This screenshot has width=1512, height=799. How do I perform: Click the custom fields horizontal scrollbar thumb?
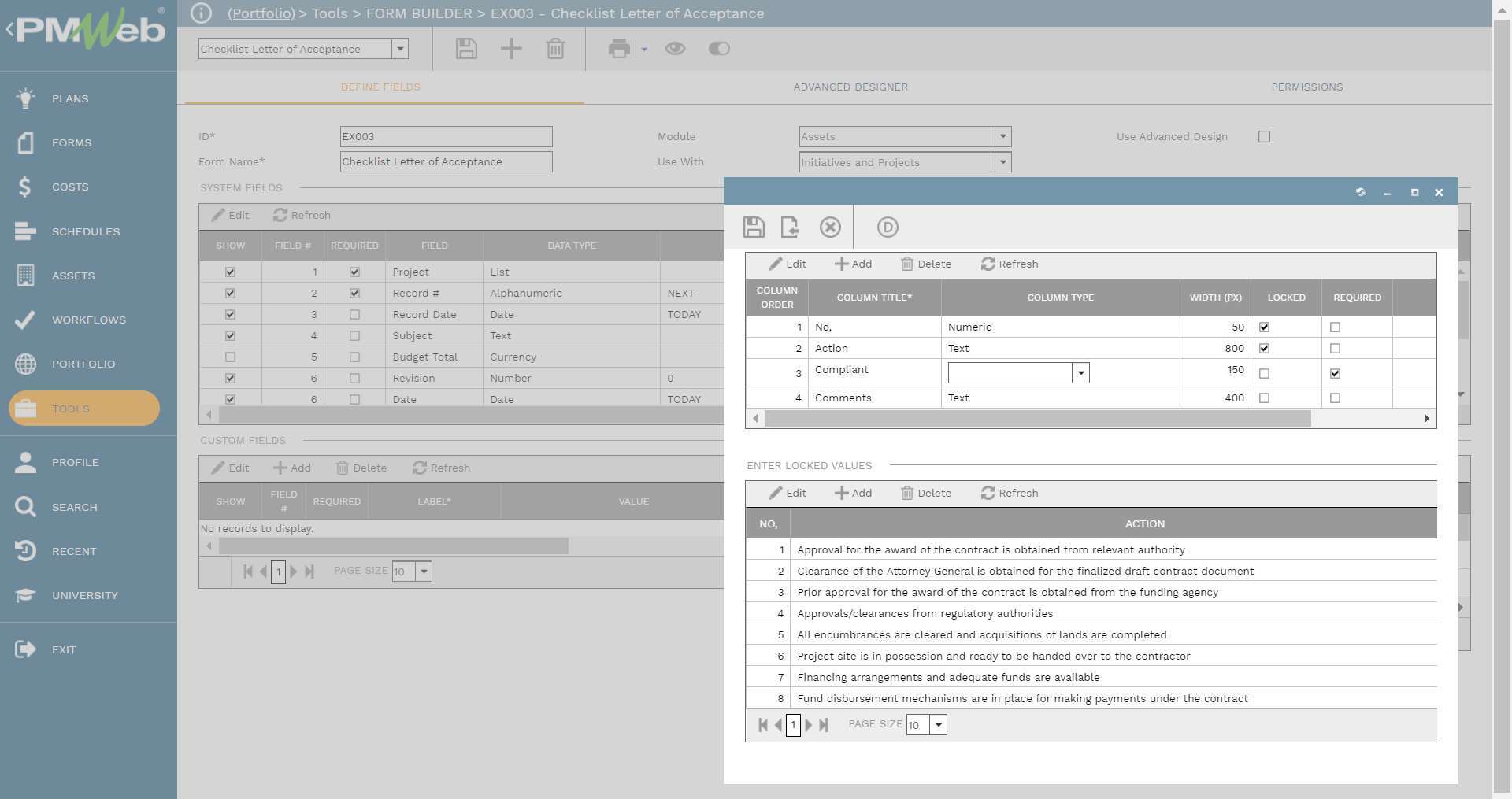(x=393, y=546)
